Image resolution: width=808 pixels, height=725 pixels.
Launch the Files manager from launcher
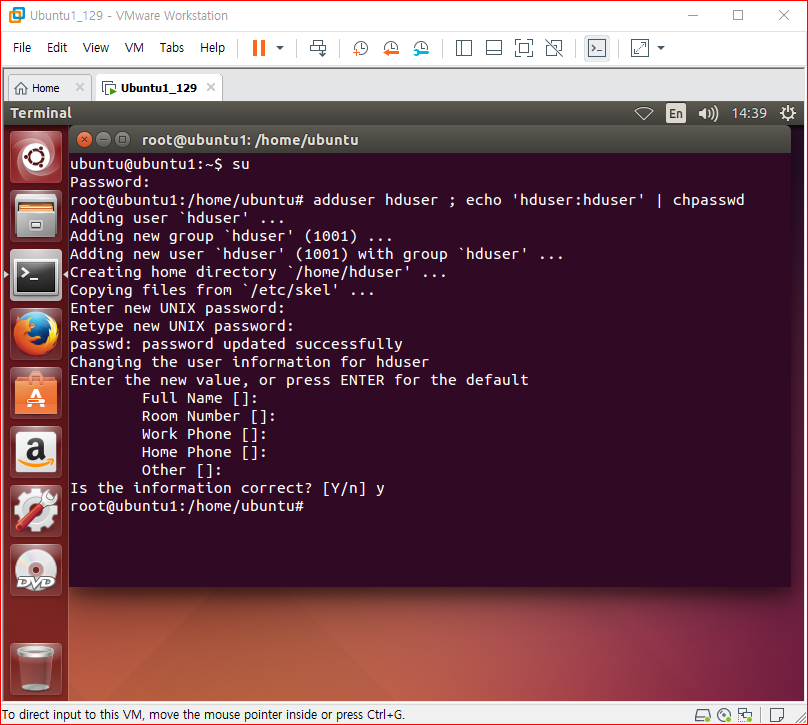pos(36,215)
